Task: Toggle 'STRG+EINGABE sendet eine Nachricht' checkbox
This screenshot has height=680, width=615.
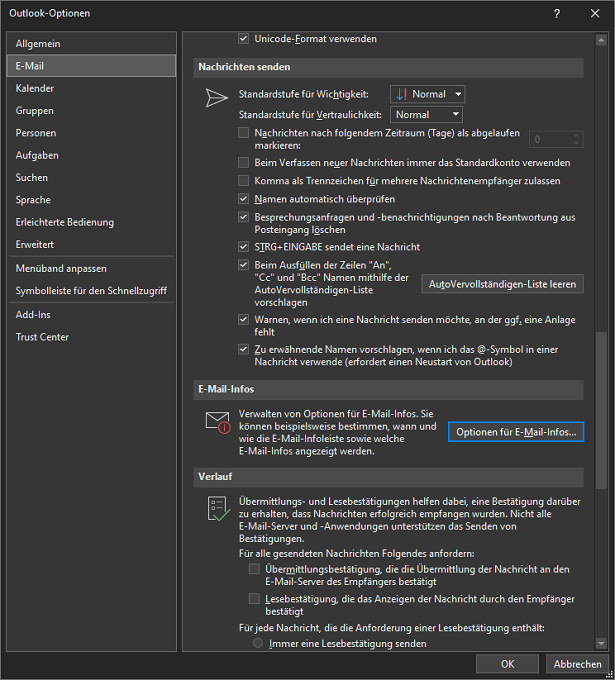Action: [244, 247]
